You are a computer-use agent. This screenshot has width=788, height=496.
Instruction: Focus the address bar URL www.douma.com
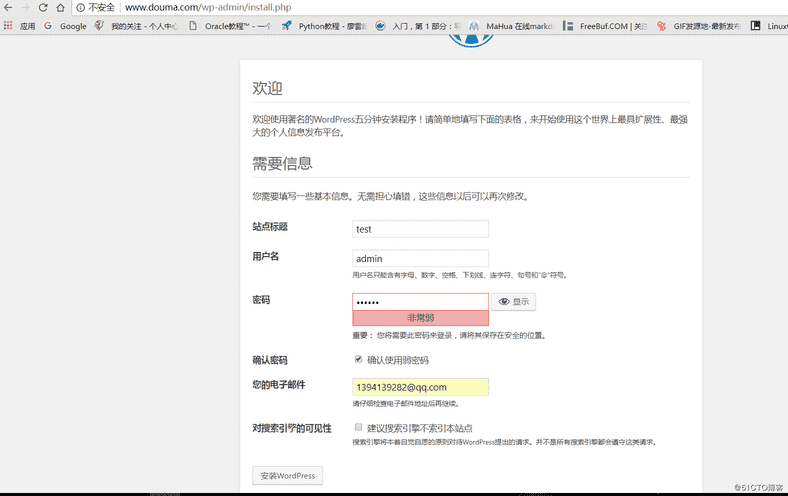[x=208, y=8]
